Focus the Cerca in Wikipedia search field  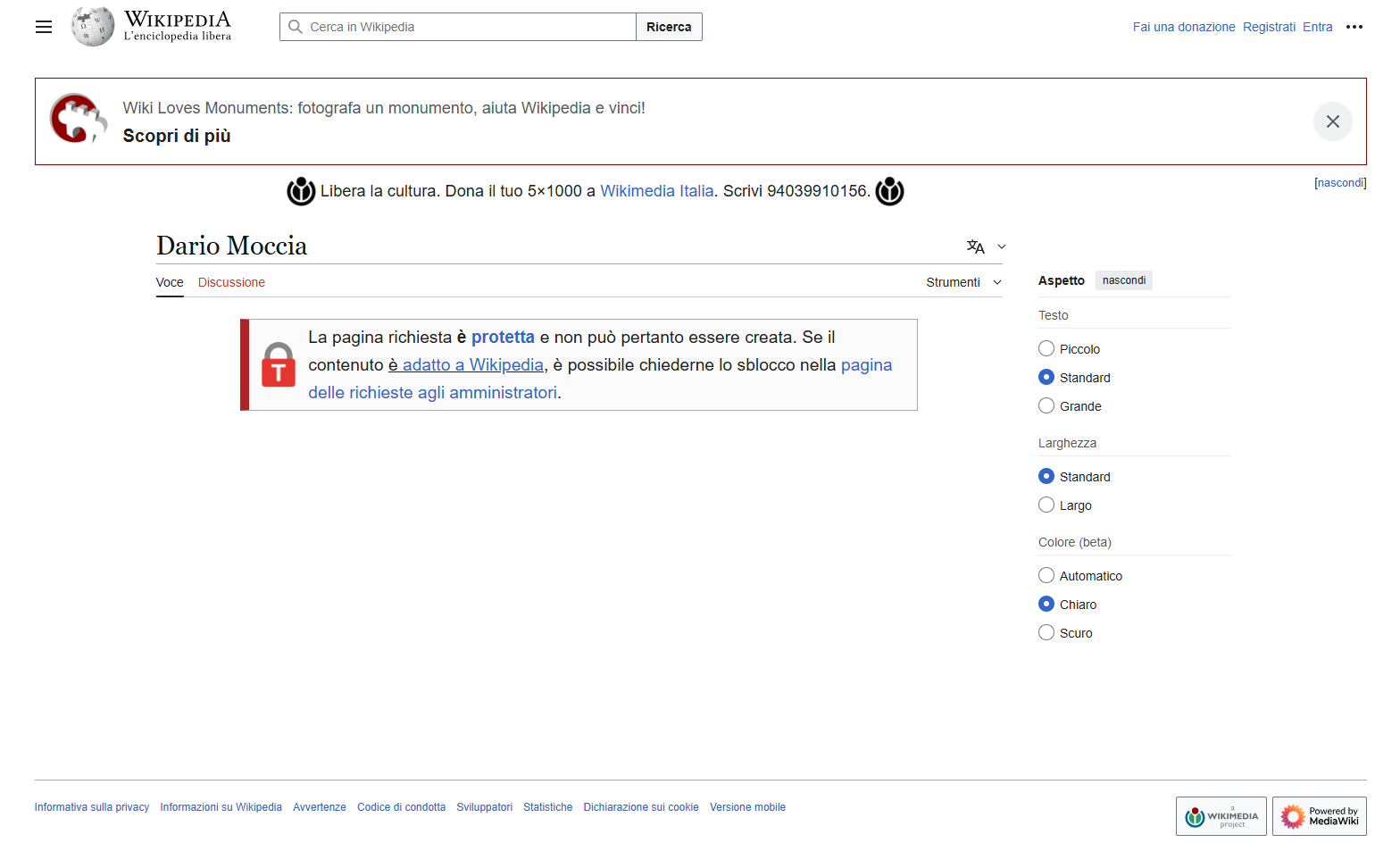pyautogui.click(x=458, y=27)
